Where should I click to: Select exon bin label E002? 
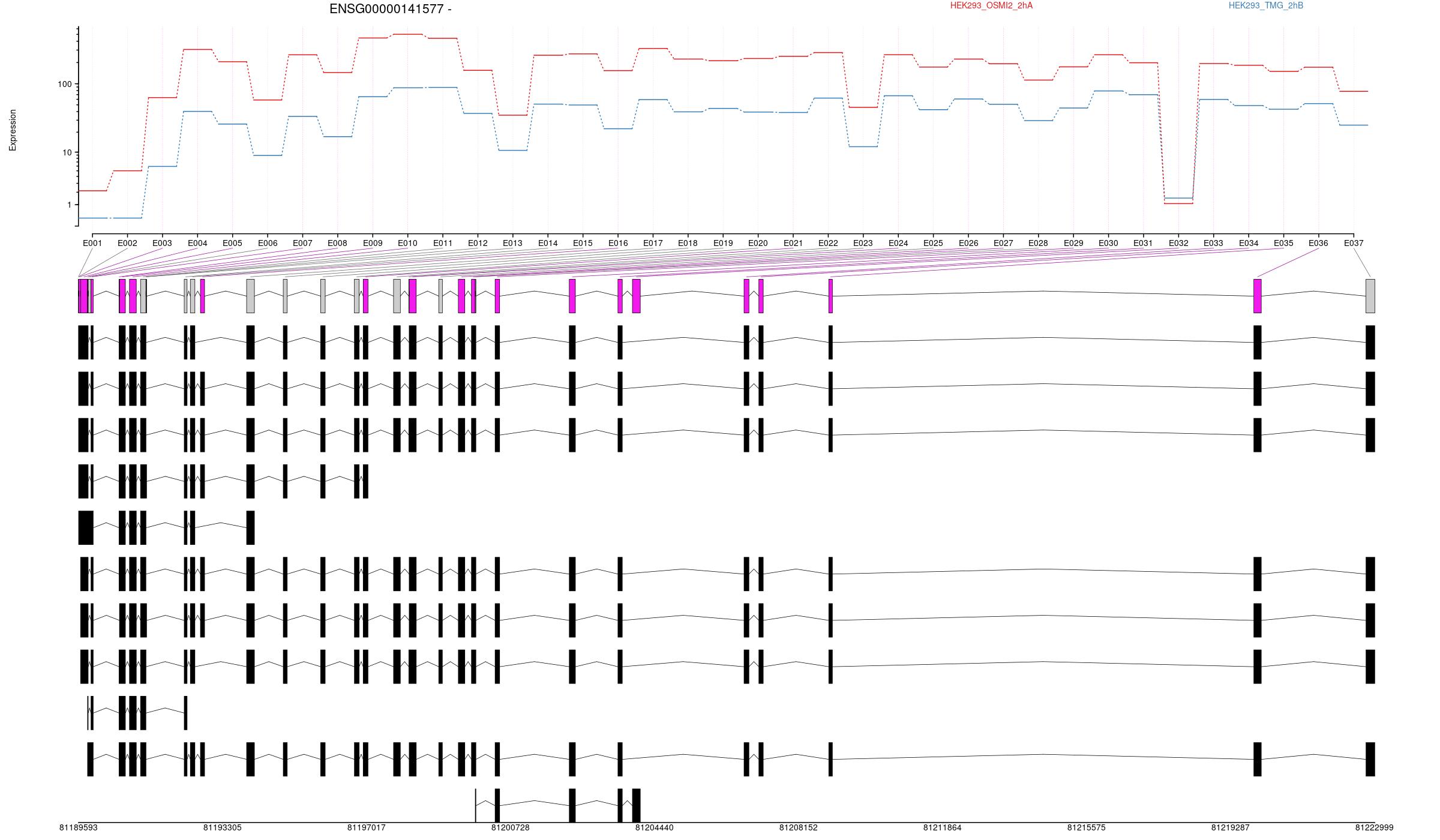127,243
